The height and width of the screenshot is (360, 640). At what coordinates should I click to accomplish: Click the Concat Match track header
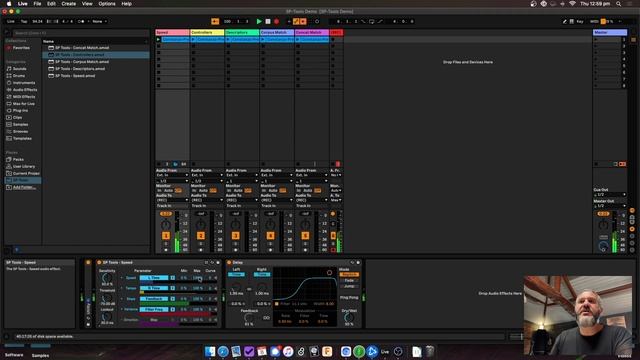pos(311,32)
